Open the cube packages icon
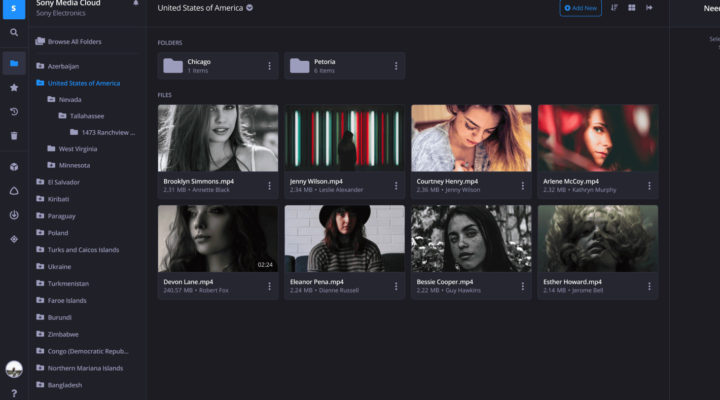720x400 pixels. (x=14, y=167)
